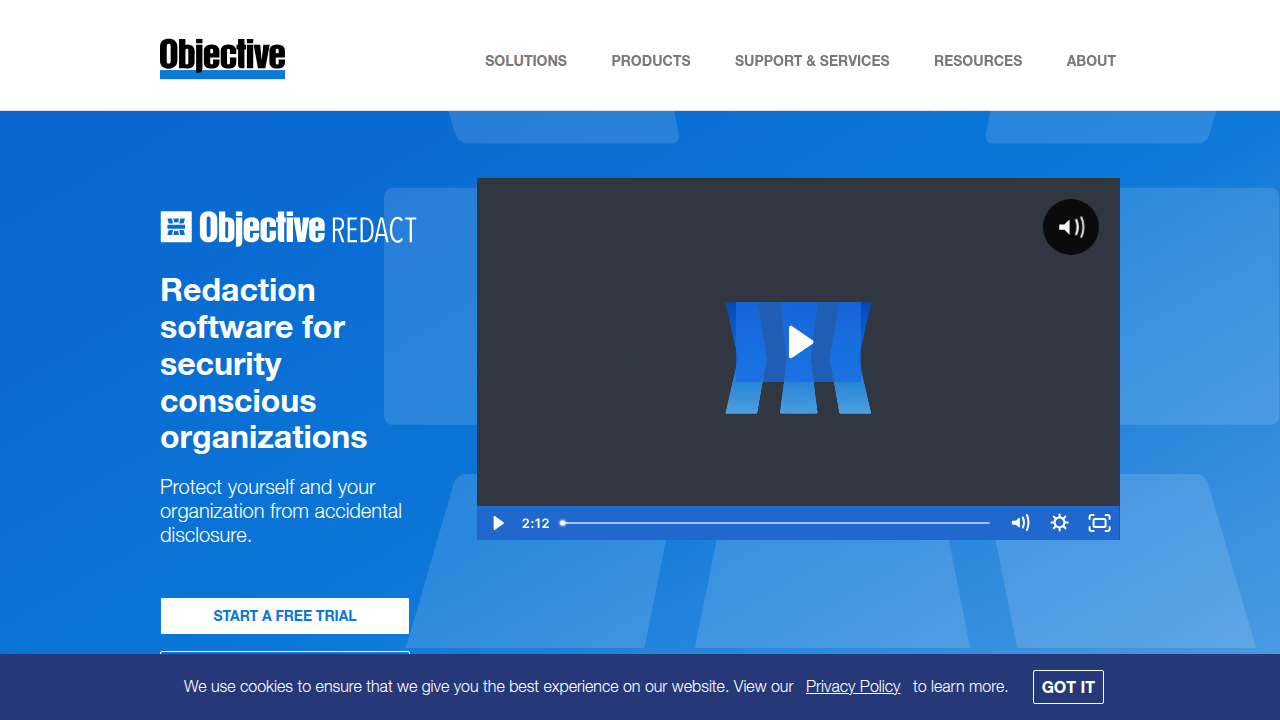Click Start a Free Trial button
Viewport: 1280px width, 720px height.
coord(285,616)
